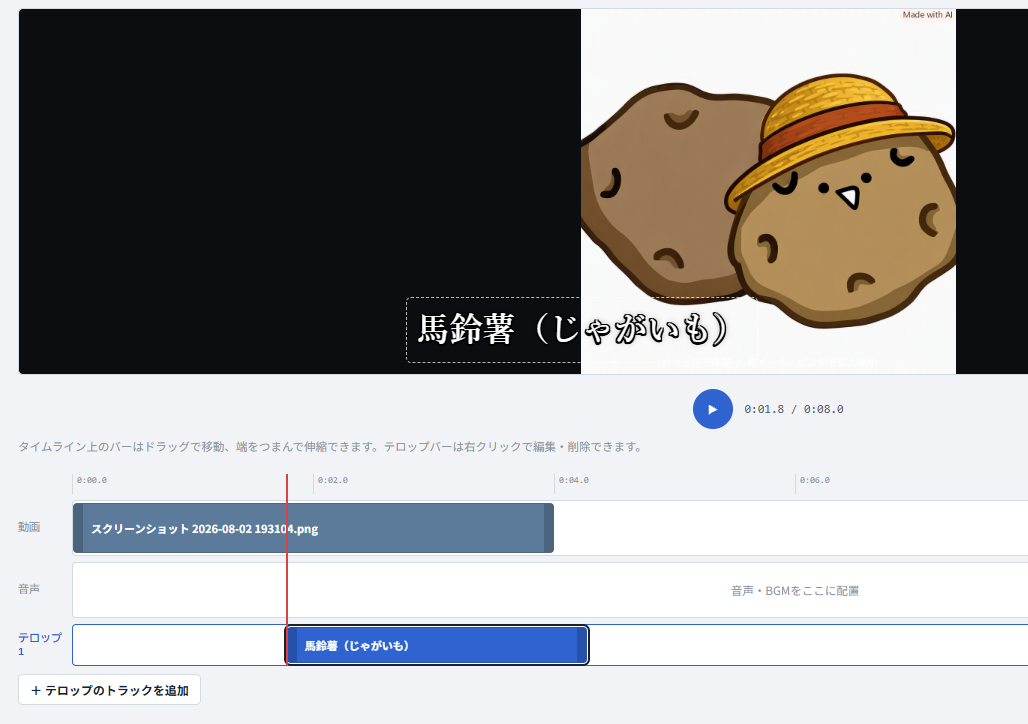The height and width of the screenshot is (724, 1028).
Task: Click the blue play button
Action: 713,409
